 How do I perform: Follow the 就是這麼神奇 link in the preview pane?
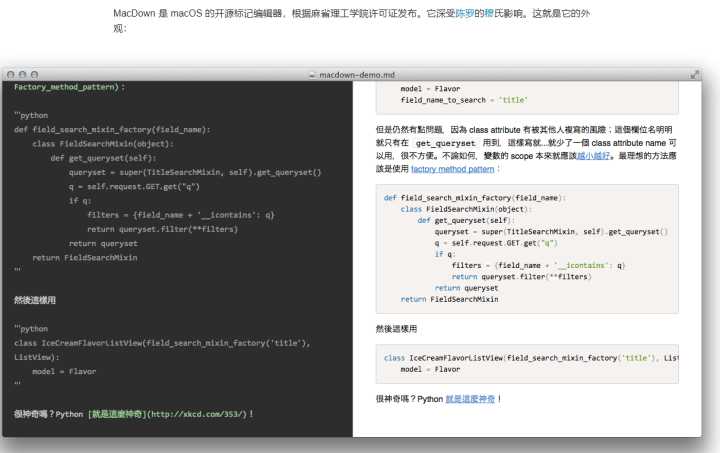(x=470, y=399)
